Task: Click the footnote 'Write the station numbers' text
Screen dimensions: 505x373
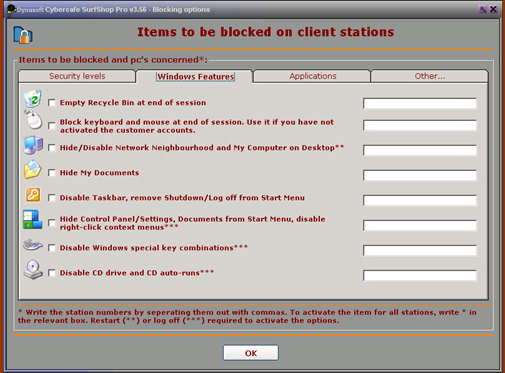Action: click(x=247, y=316)
